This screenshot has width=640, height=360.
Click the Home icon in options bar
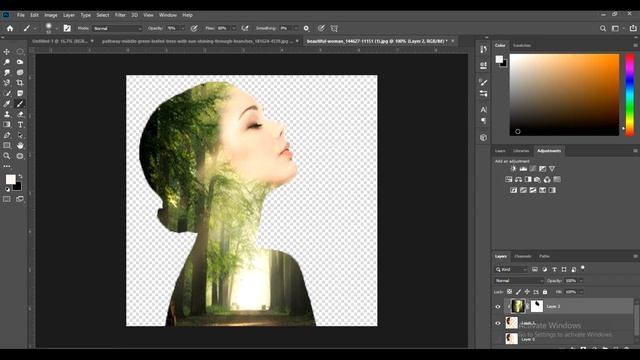point(10,29)
